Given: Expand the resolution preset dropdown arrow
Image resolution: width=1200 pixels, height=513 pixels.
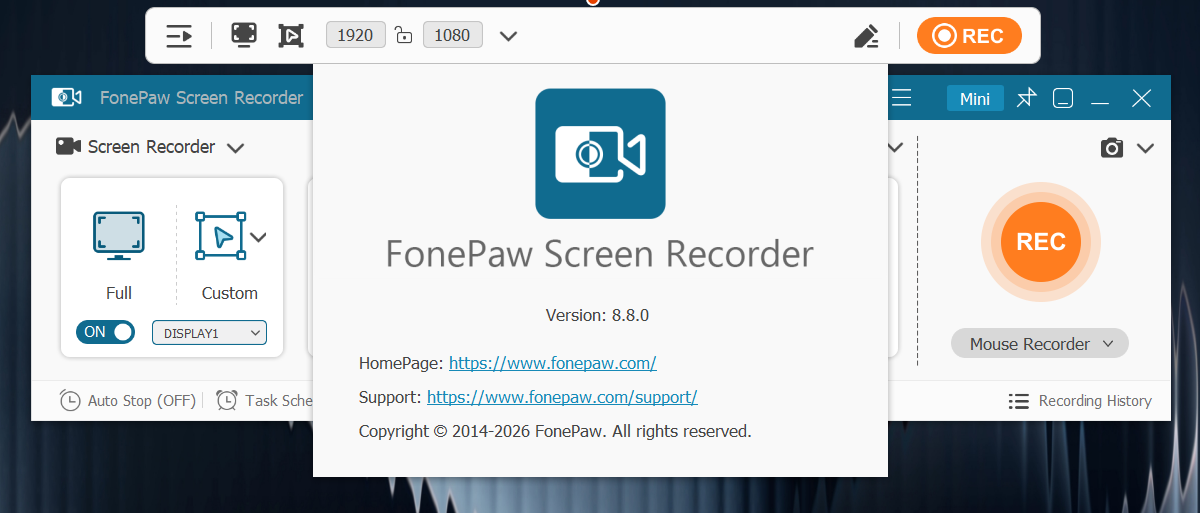Looking at the screenshot, I should pyautogui.click(x=508, y=36).
